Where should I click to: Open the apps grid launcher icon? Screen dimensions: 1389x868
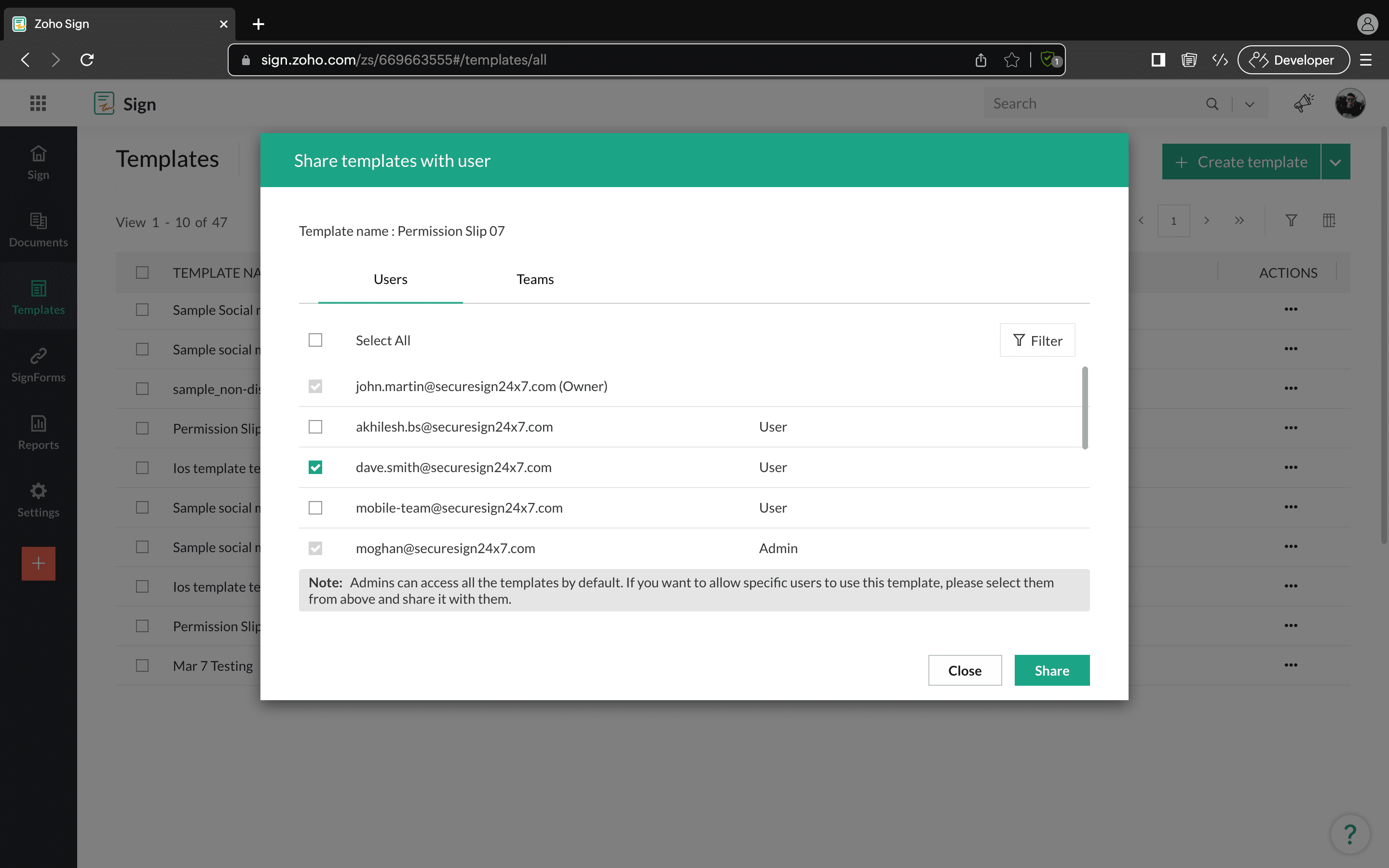38,103
